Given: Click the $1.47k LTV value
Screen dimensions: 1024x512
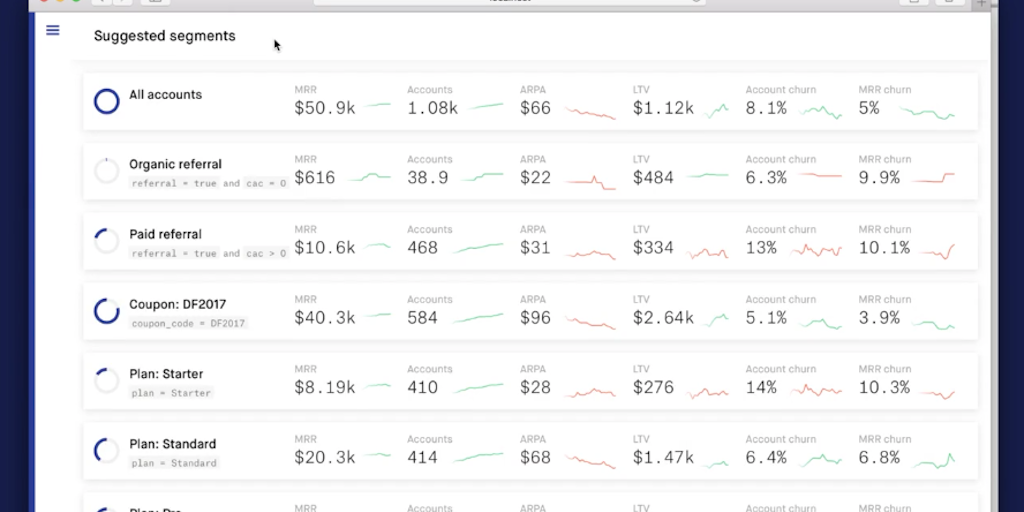Looking at the screenshot, I should point(663,458).
